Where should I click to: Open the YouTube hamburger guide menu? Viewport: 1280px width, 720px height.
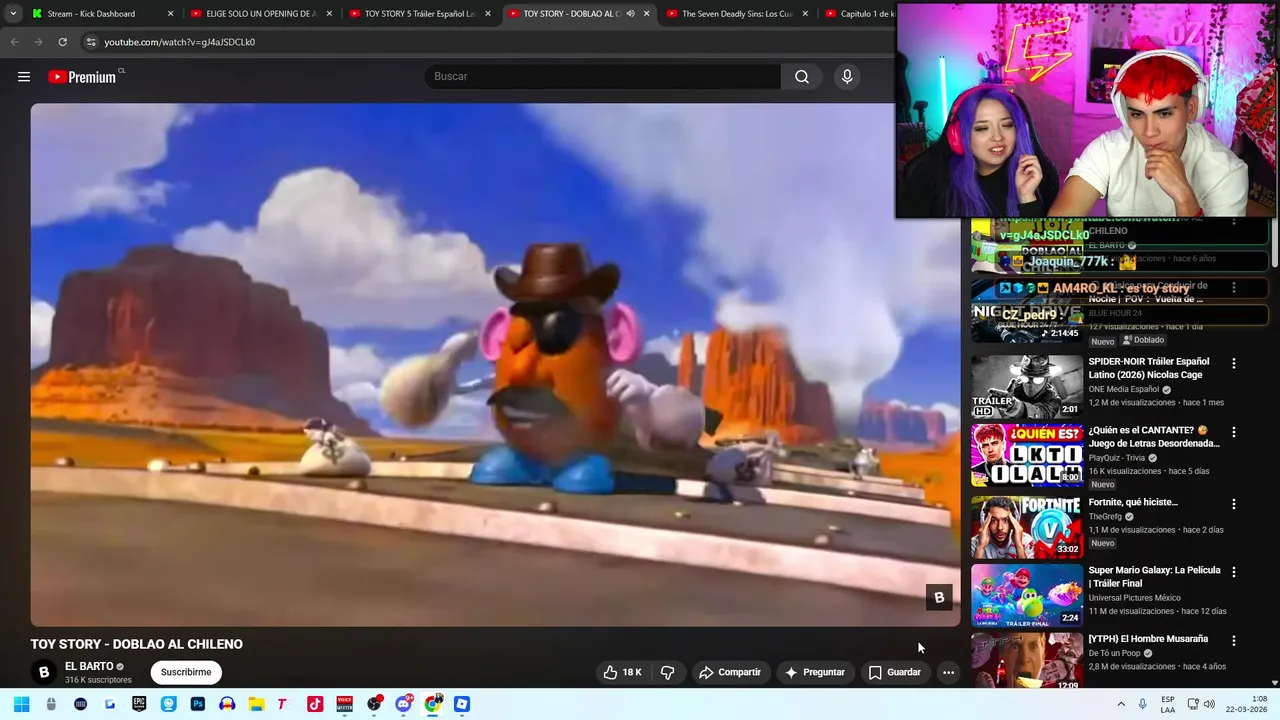click(24, 77)
